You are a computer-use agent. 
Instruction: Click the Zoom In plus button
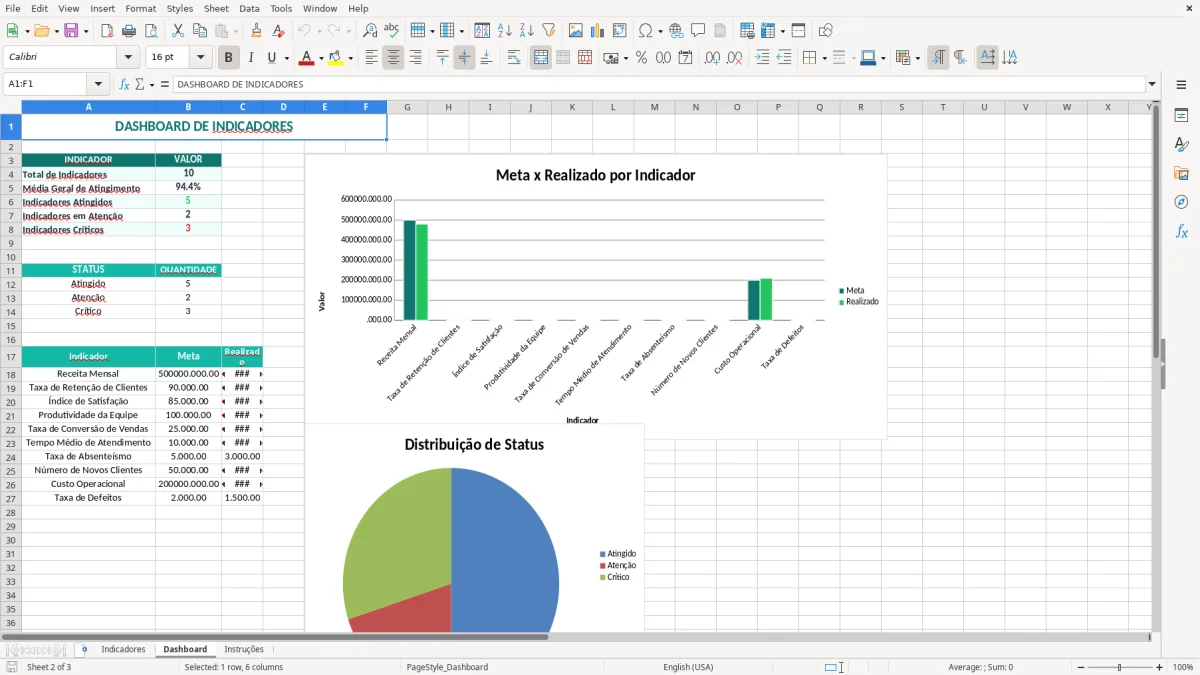click(x=1160, y=667)
